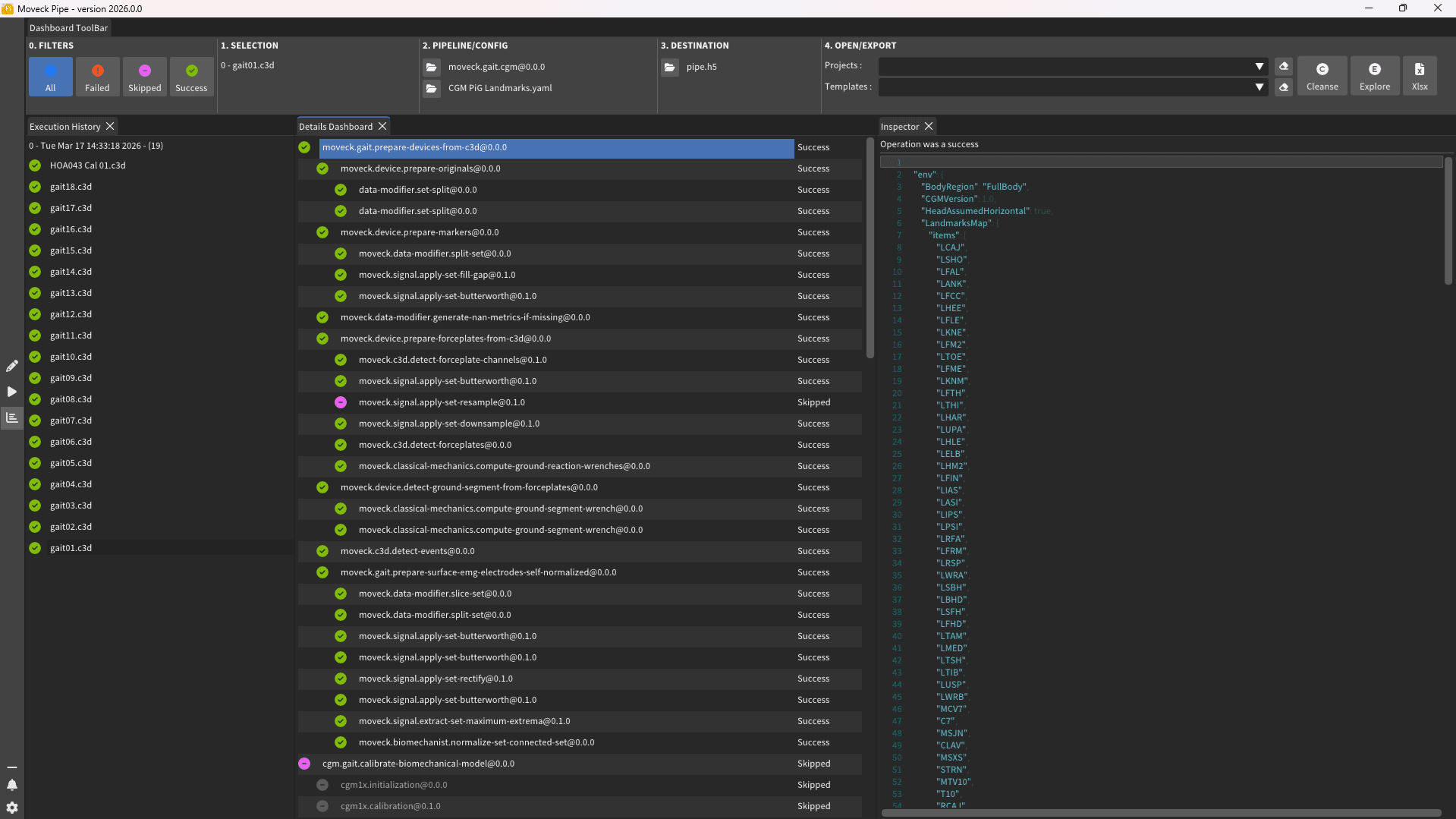
Task: Click the "LASI" entry in Inspector
Action: [948, 502]
